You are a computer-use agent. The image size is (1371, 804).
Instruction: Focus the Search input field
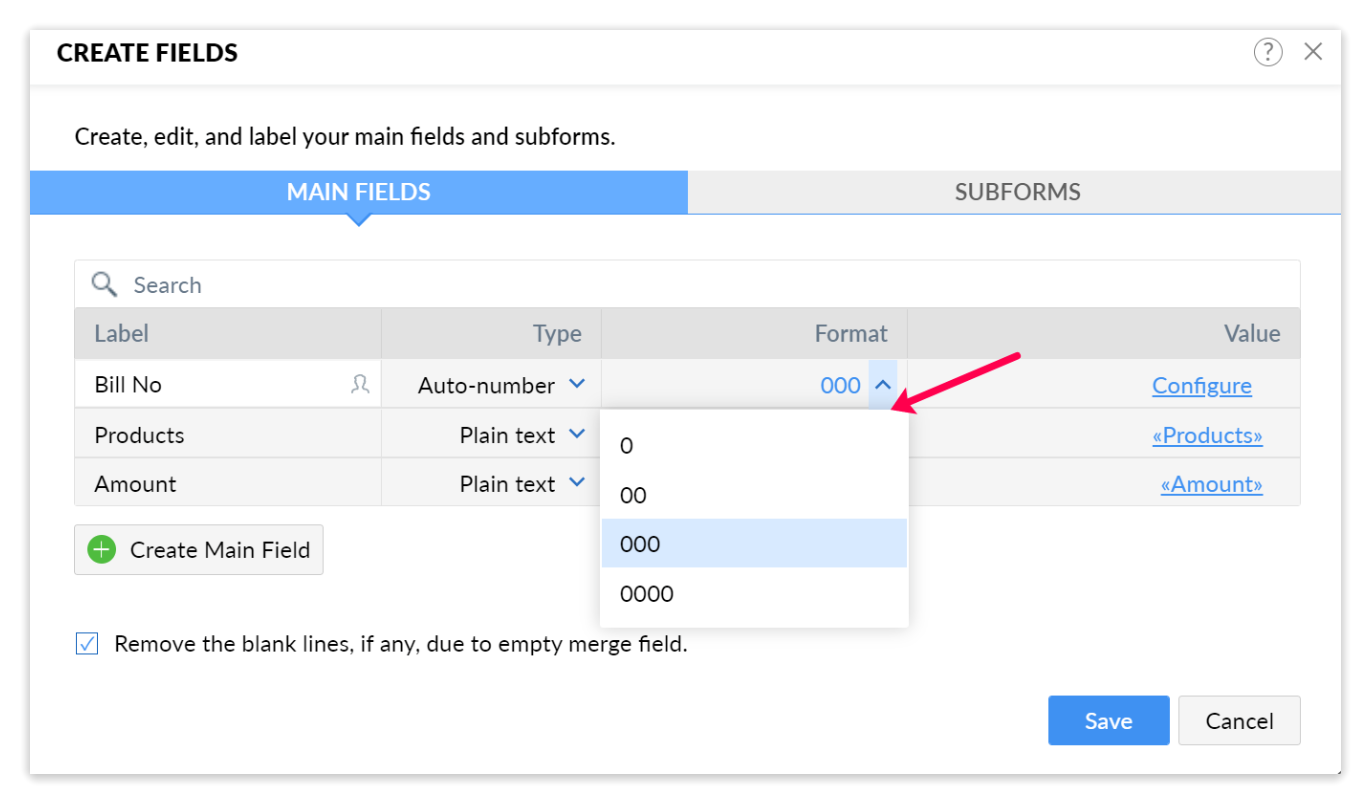pos(700,285)
